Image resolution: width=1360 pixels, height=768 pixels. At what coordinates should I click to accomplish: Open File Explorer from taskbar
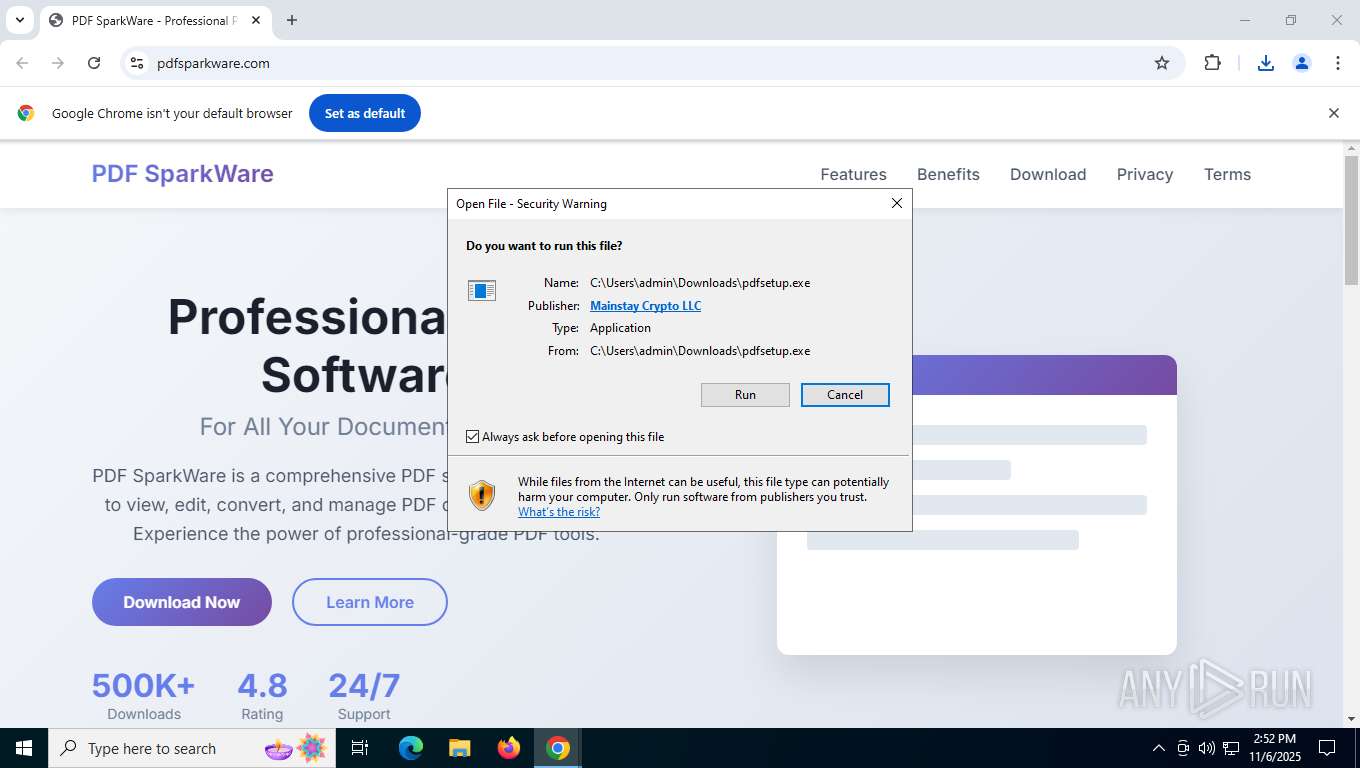coord(459,748)
